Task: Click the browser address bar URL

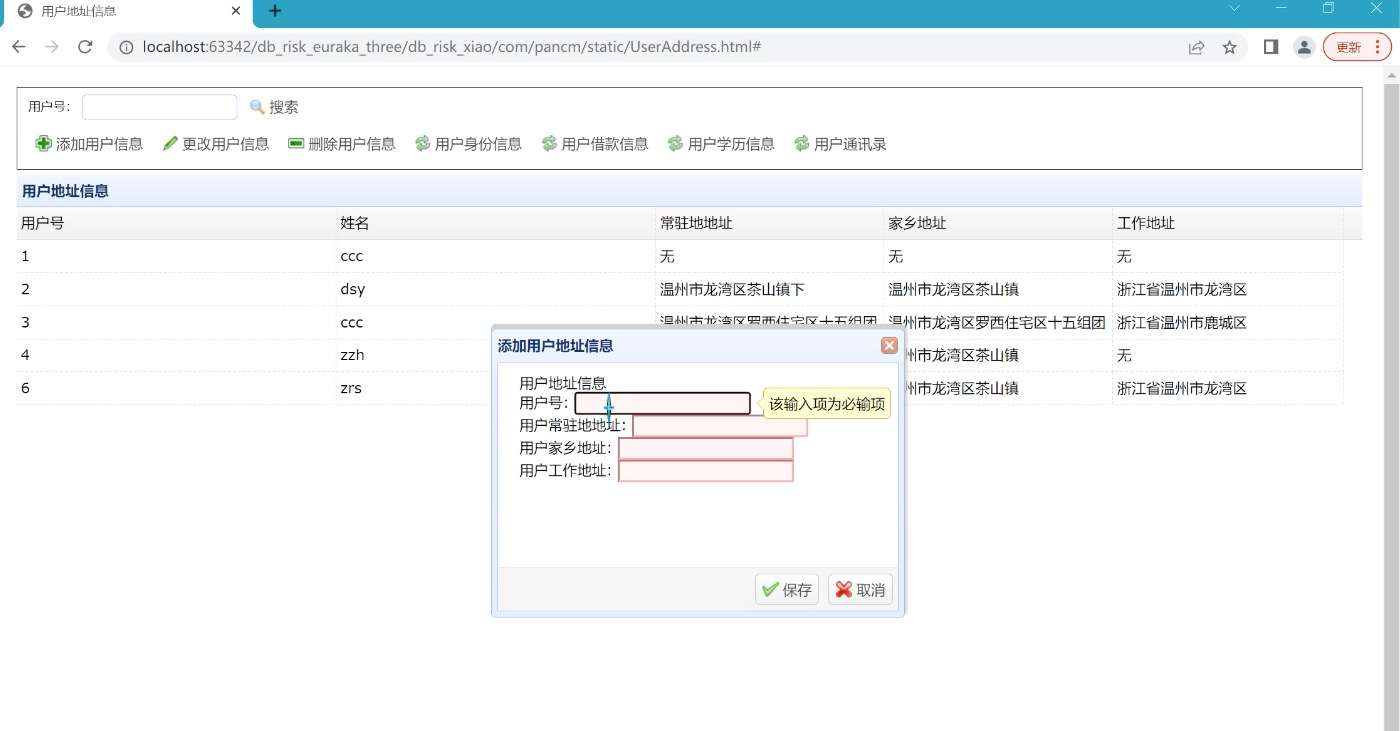Action: point(452,47)
